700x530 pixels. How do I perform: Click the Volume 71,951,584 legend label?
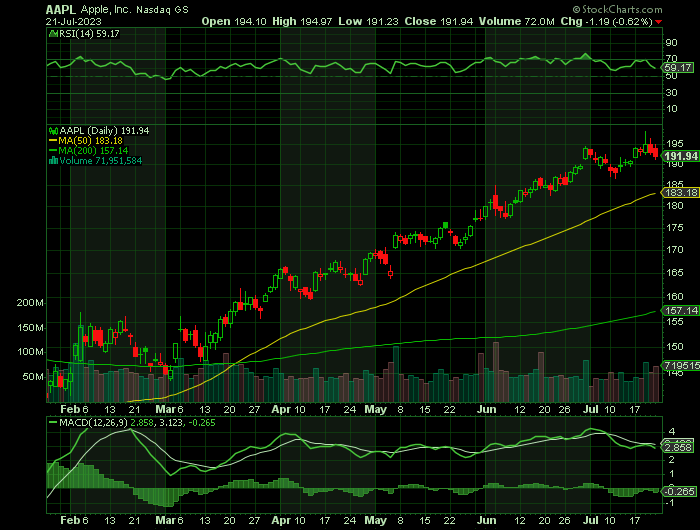100,161
